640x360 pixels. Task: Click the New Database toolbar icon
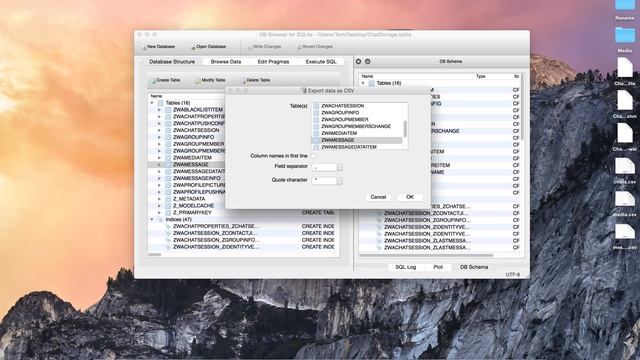point(144,47)
